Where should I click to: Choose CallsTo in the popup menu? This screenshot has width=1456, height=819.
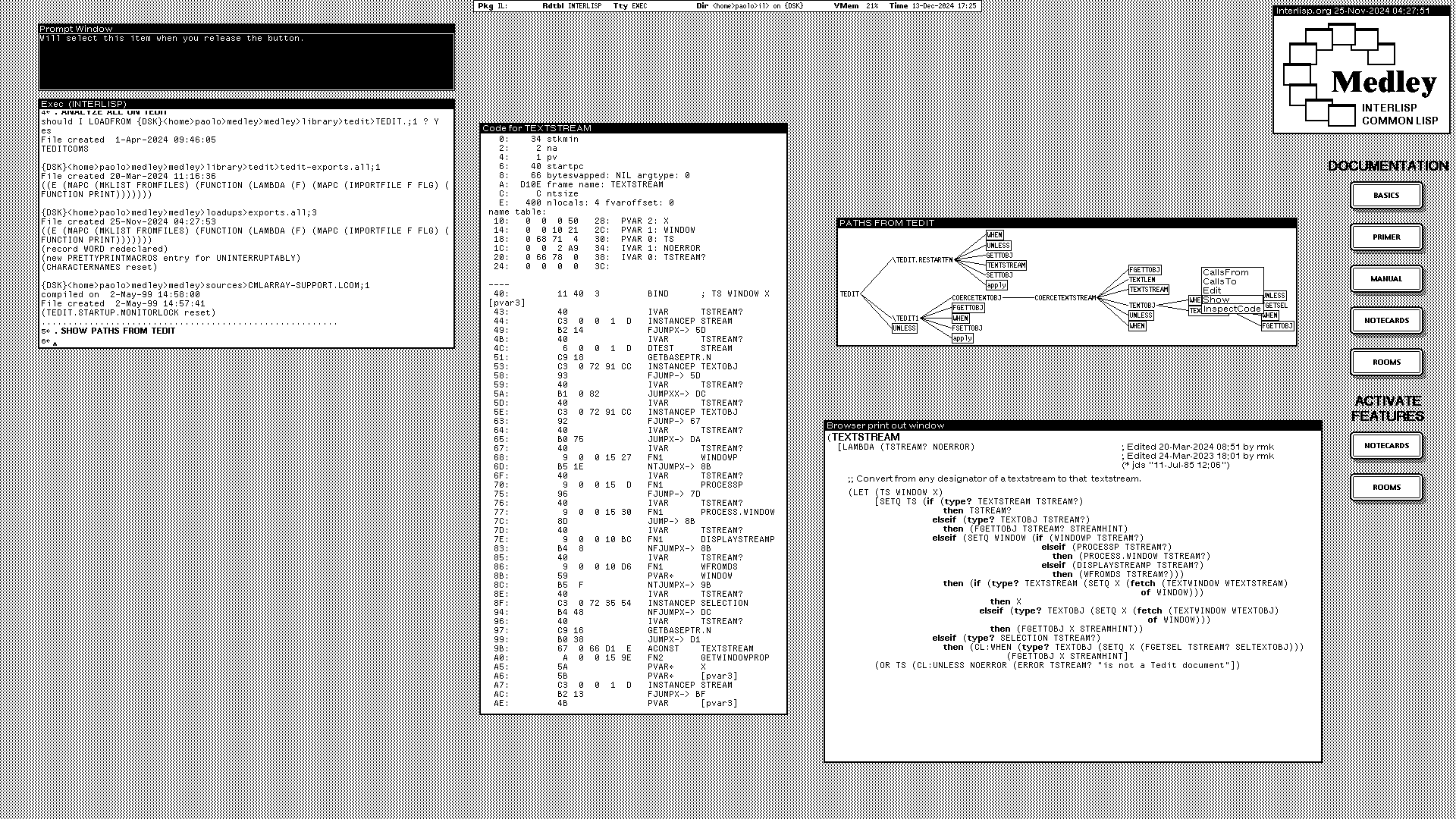(1232, 281)
